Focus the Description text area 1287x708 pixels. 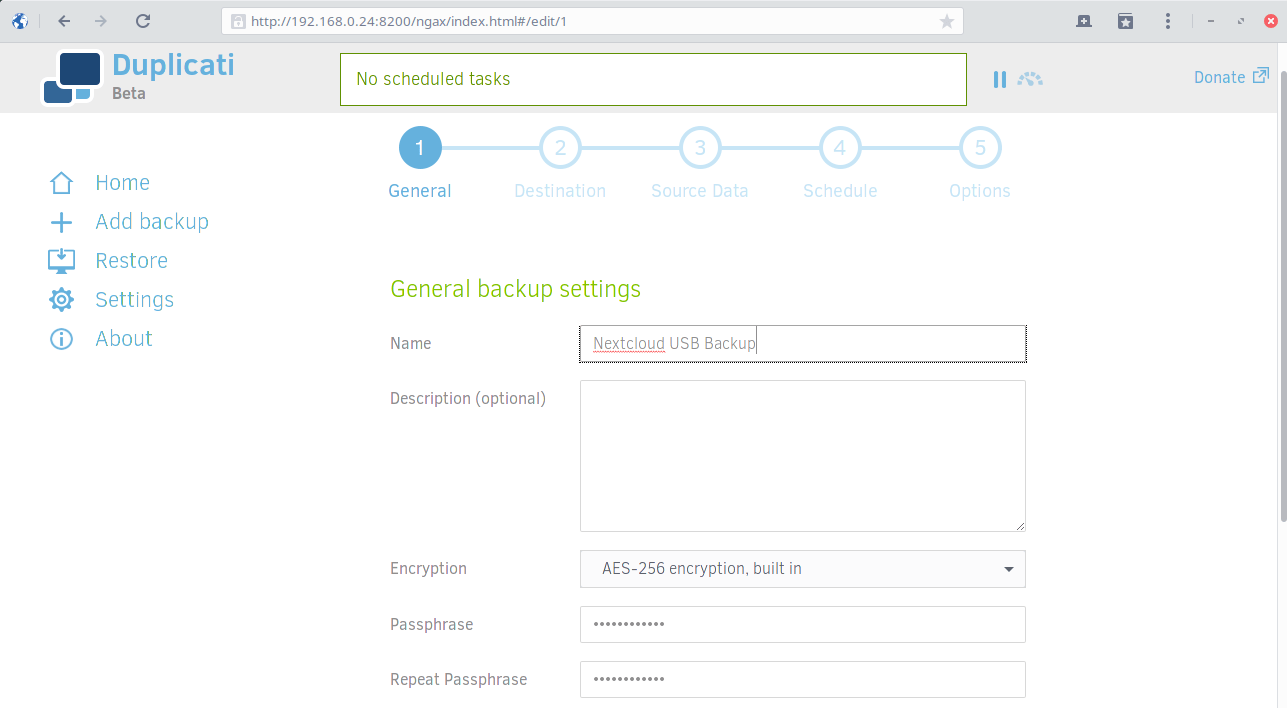pos(802,456)
